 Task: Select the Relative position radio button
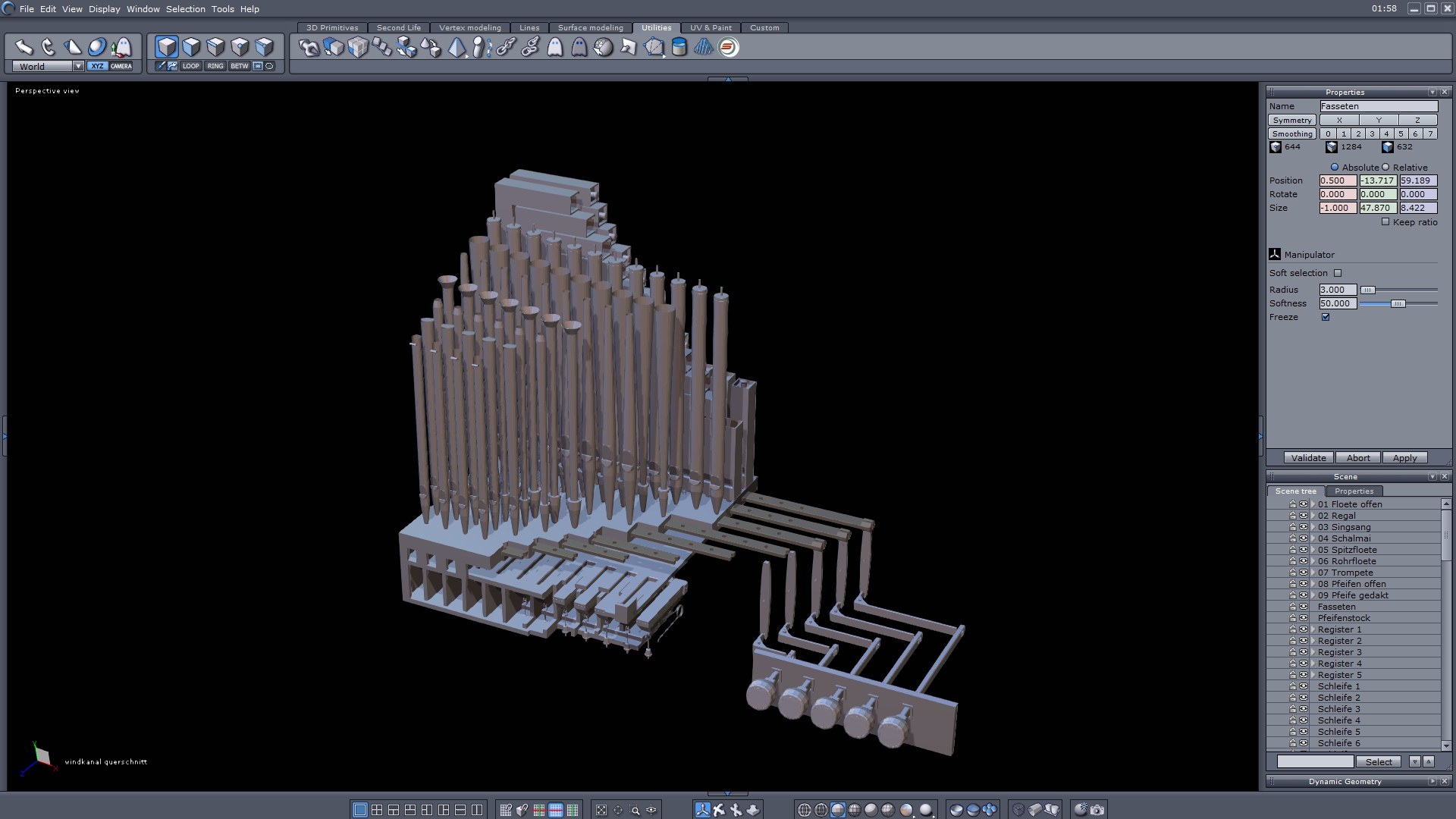coord(1385,168)
